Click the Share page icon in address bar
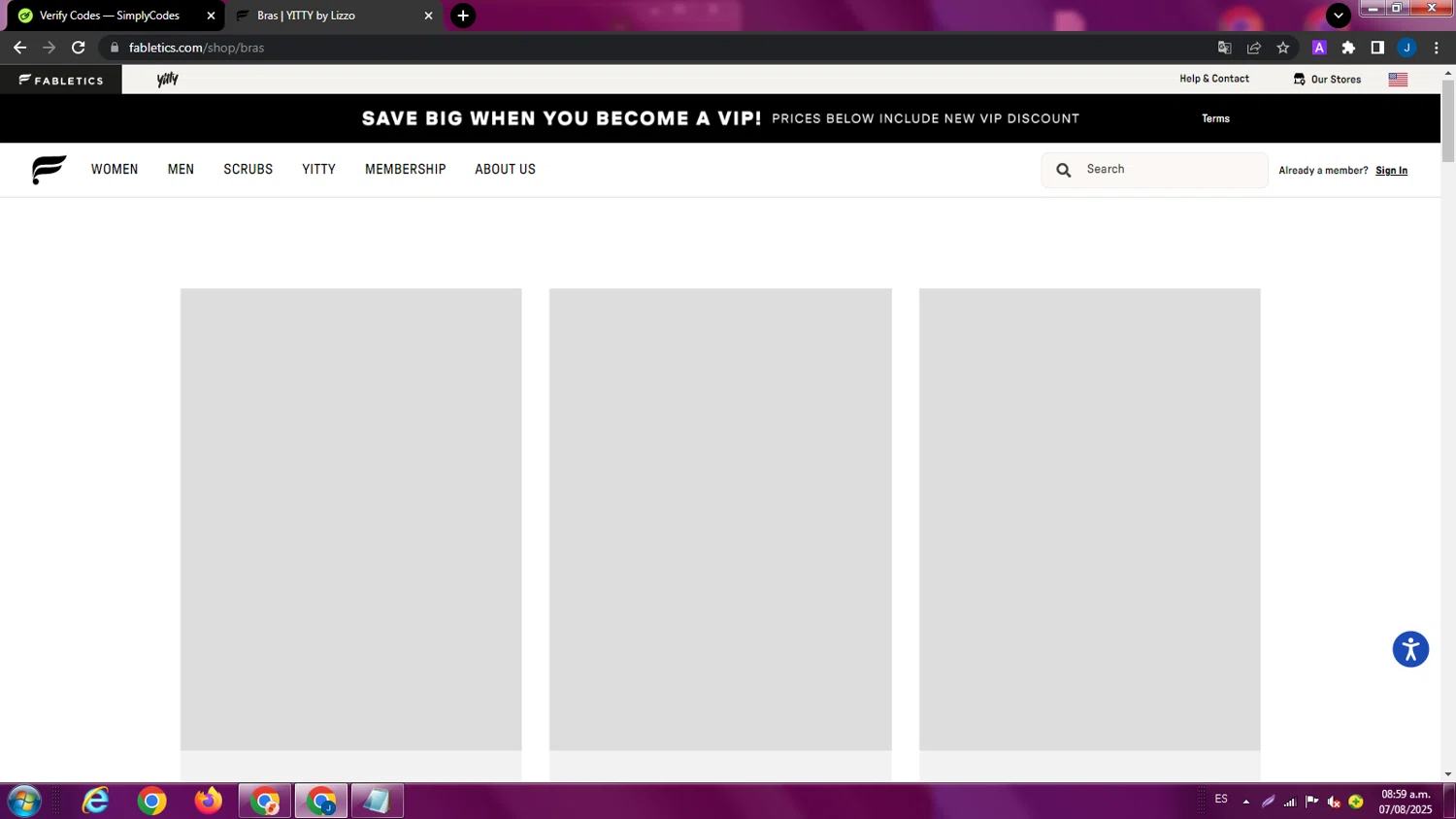The height and width of the screenshot is (819, 1456). pyautogui.click(x=1254, y=48)
